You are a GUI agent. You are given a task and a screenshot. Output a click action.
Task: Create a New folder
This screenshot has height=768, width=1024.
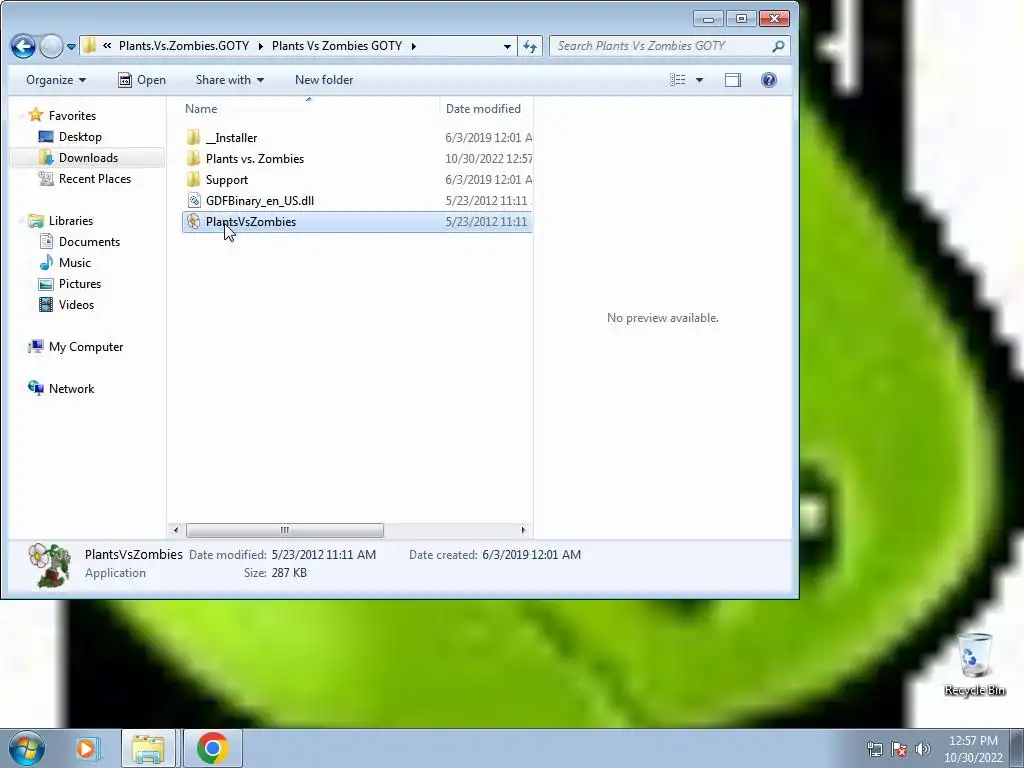tap(324, 80)
